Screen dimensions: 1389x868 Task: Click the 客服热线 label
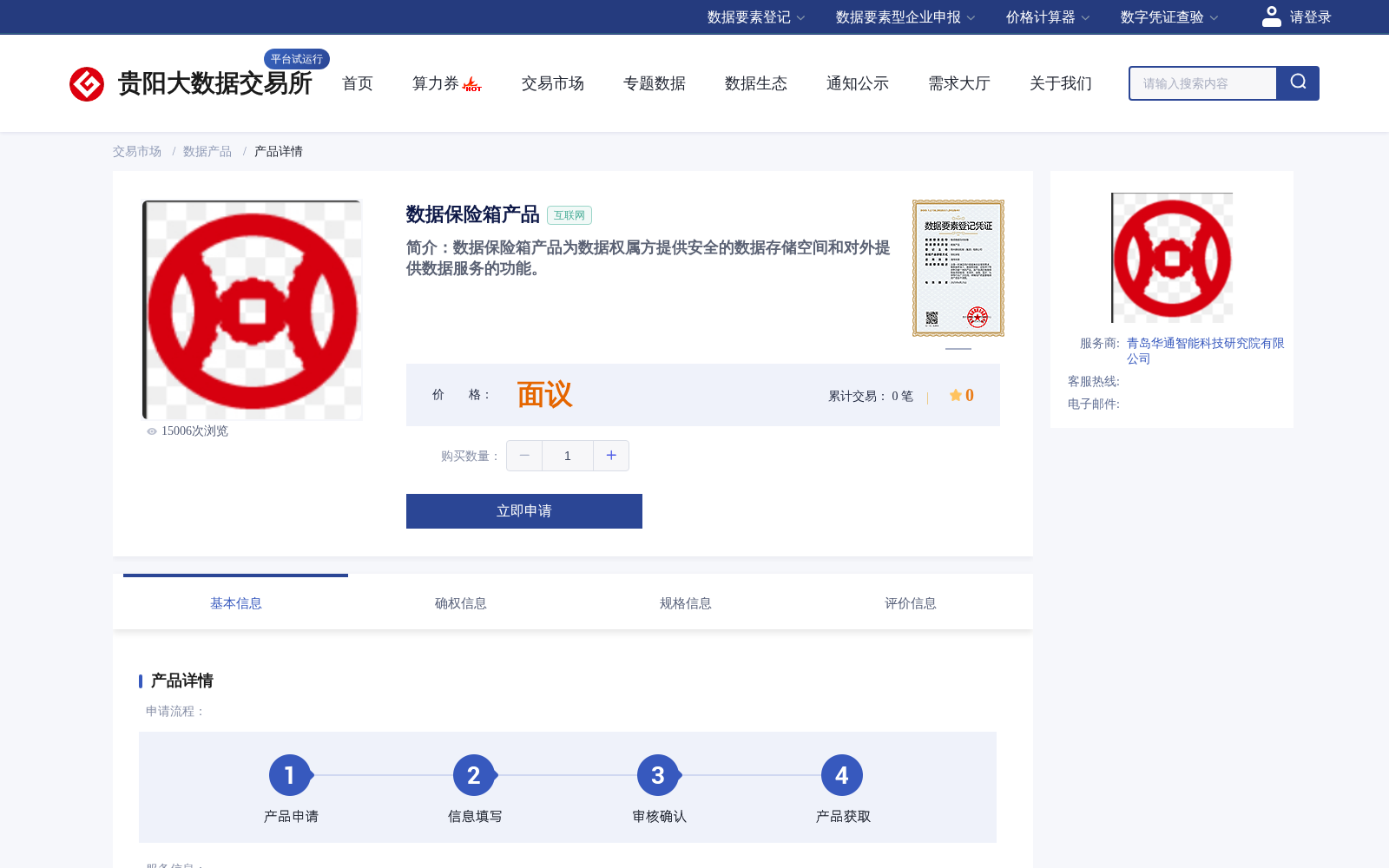(1094, 382)
